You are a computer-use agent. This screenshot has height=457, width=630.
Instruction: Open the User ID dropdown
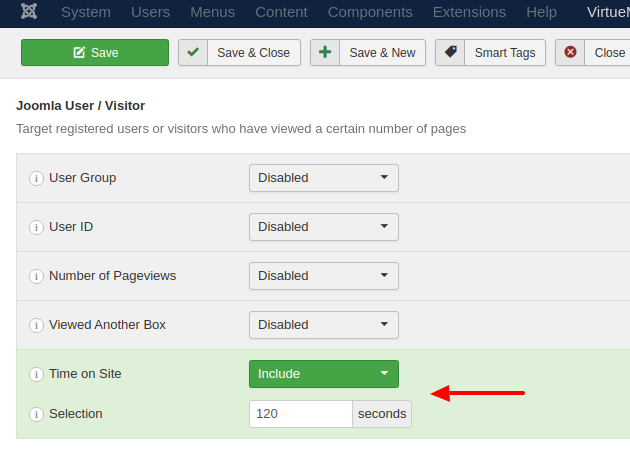tap(323, 227)
